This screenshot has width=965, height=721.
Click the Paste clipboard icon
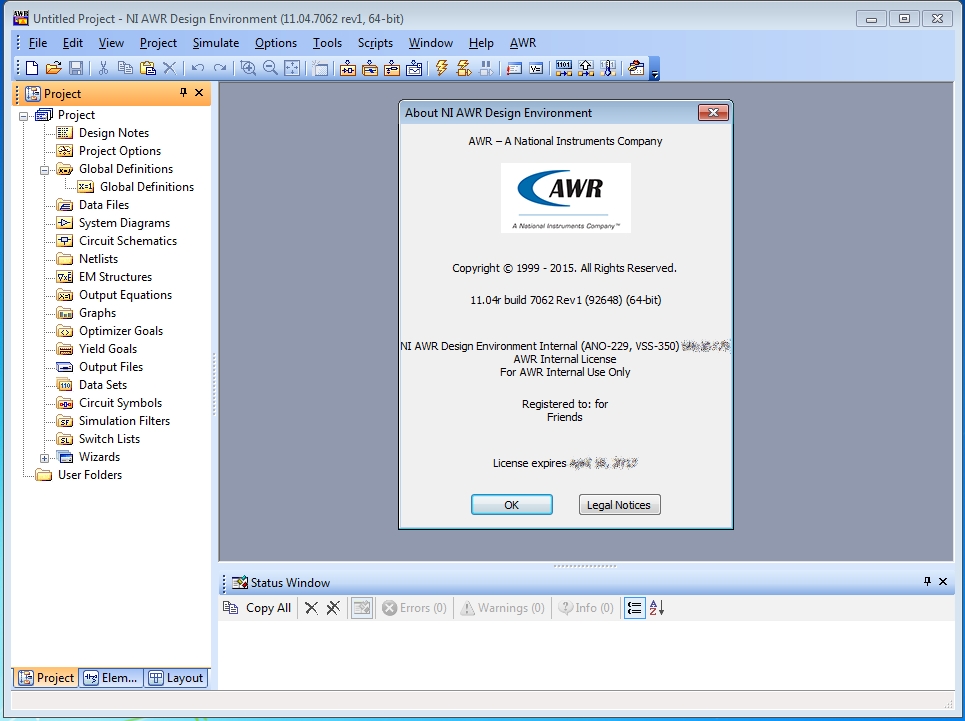click(148, 68)
